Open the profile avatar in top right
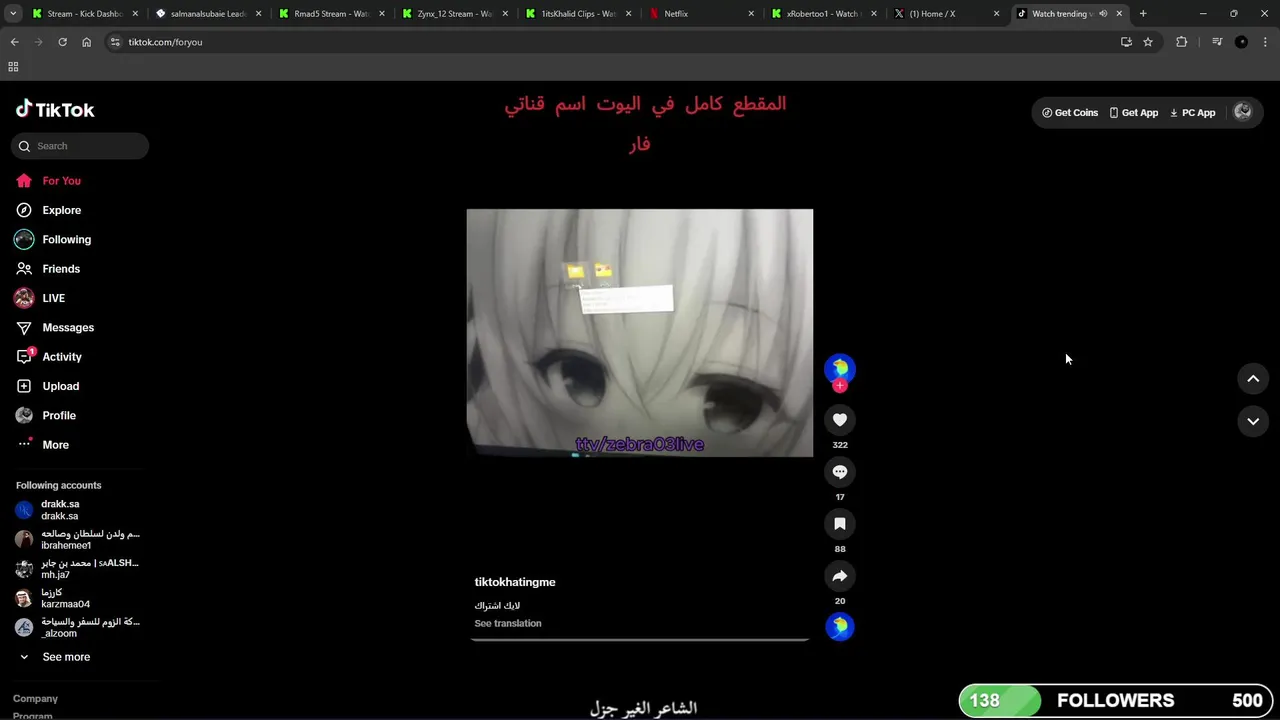 [1243, 112]
